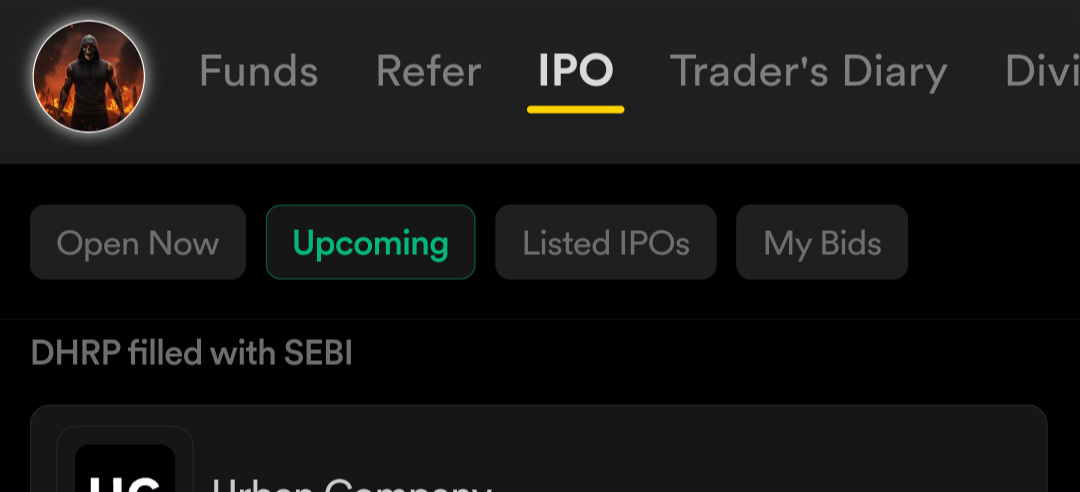This screenshot has width=1080, height=492.
Task: Click the UC company logo
Action: pyautogui.click(x=125, y=468)
